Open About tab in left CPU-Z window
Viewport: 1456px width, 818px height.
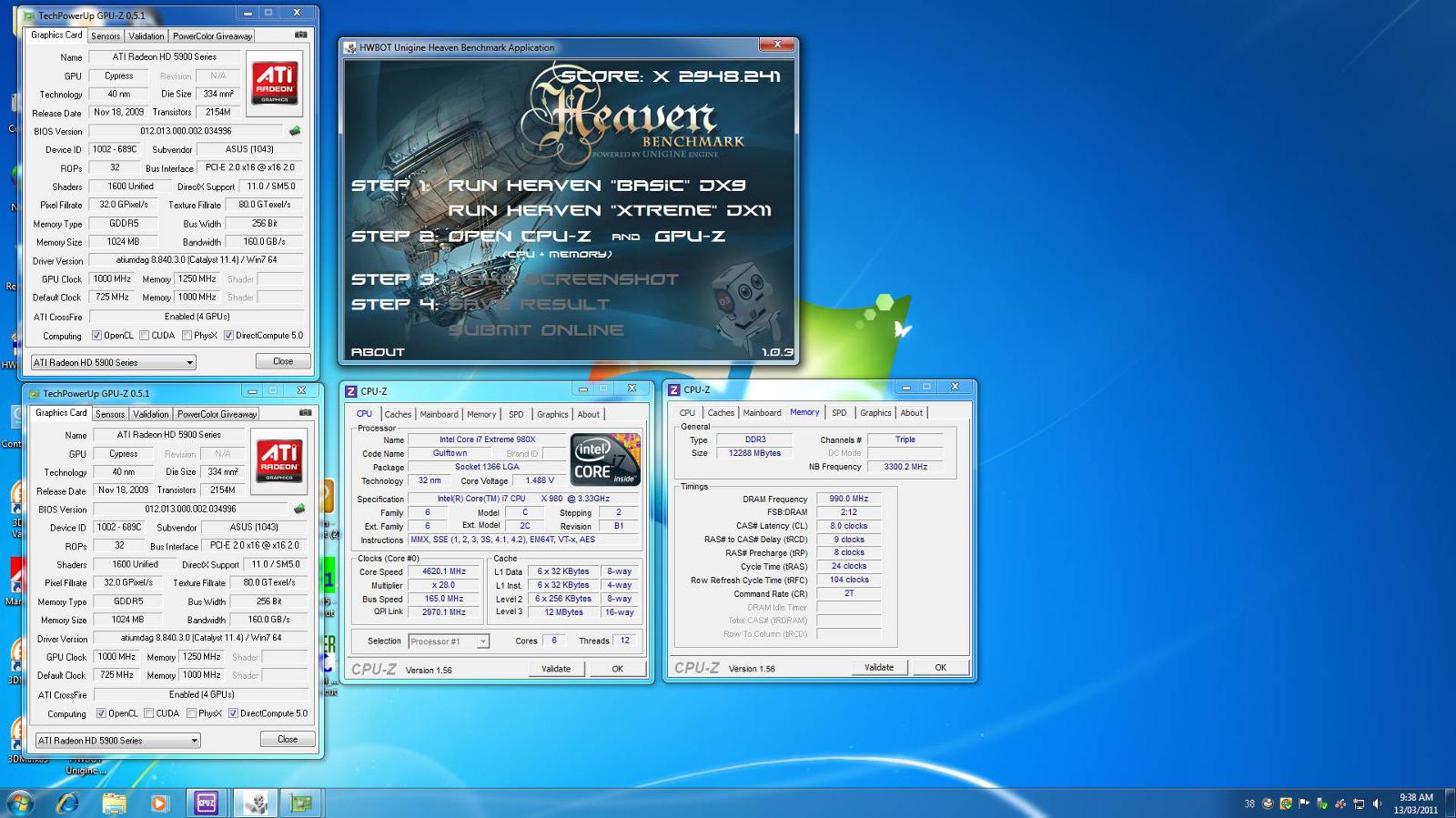pyautogui.click(x=589, y=414)
